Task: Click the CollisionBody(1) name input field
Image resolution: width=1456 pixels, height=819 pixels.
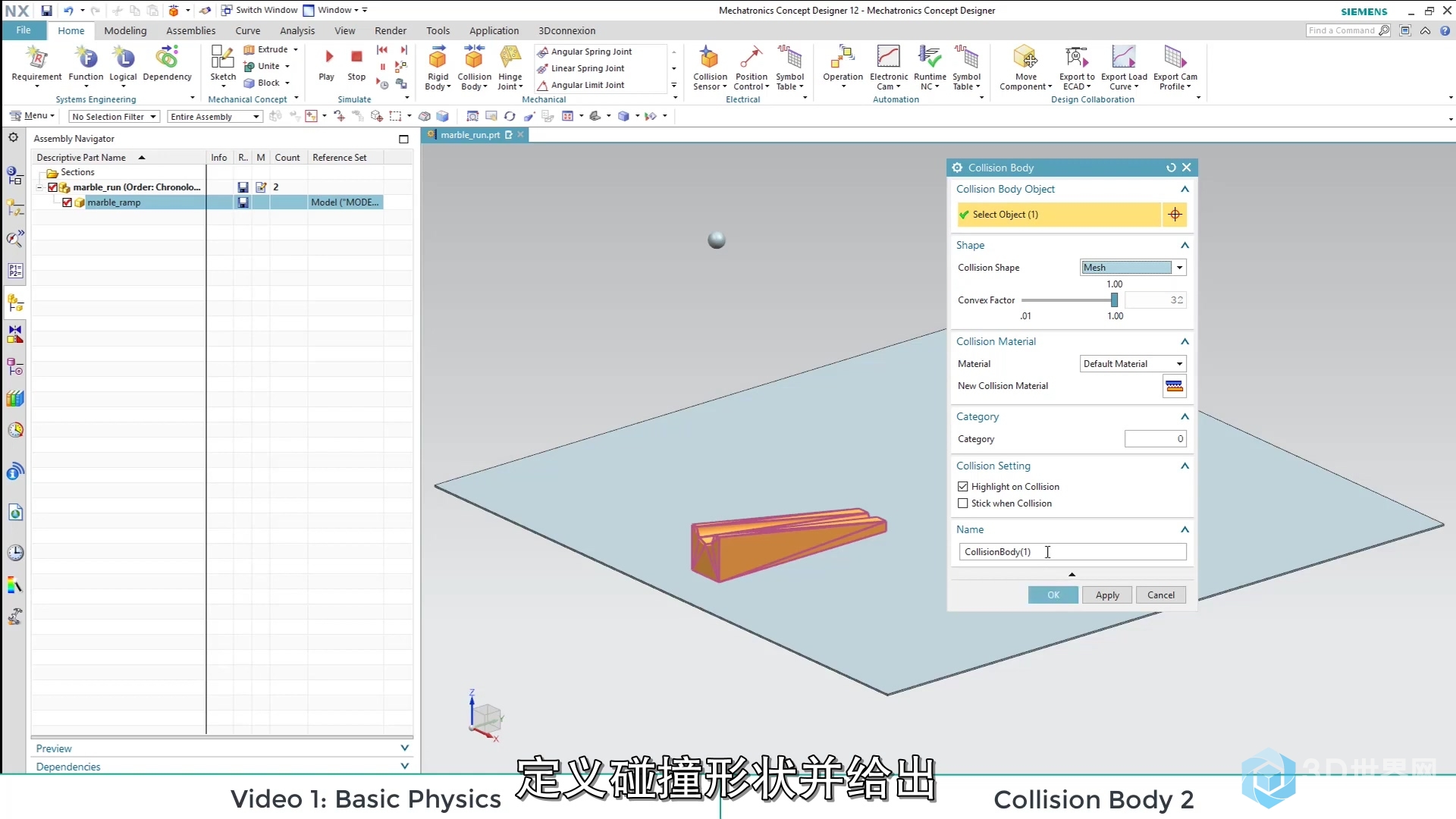Action: (x=1072, y=552)
